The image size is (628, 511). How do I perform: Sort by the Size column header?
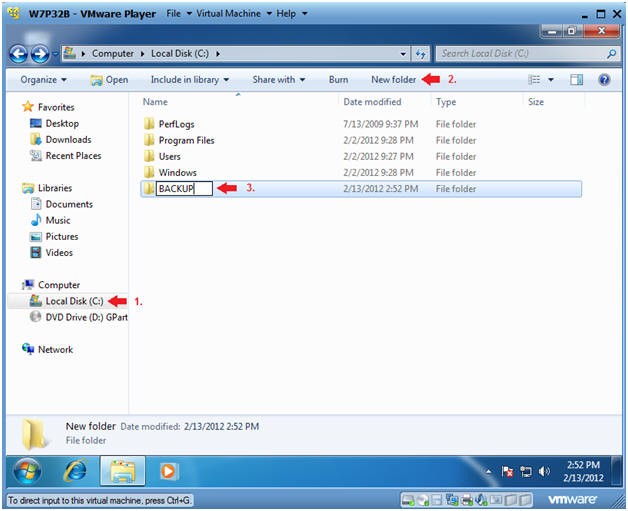[x=535, y=102]
